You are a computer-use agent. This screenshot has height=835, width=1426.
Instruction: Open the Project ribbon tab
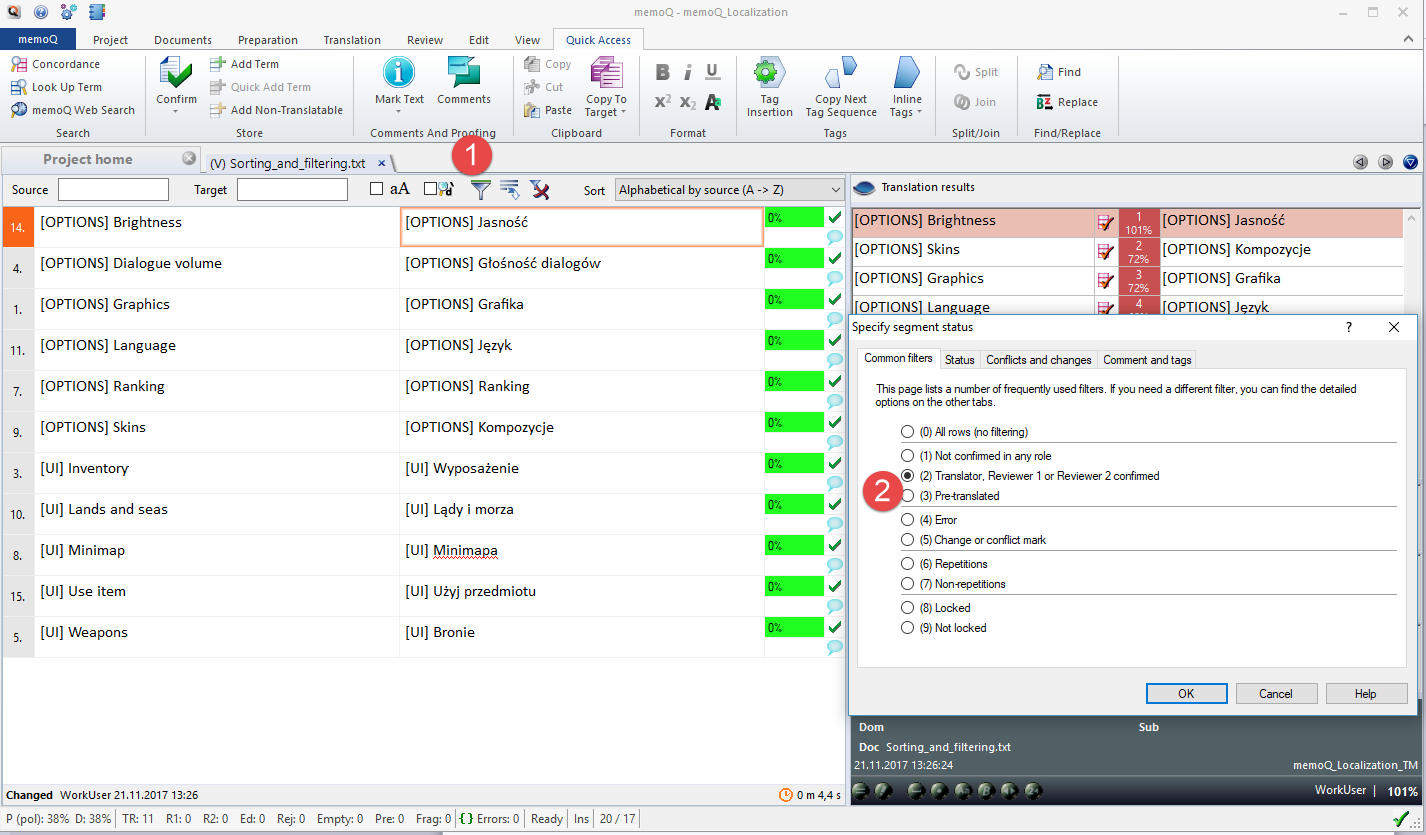[110, 40]
